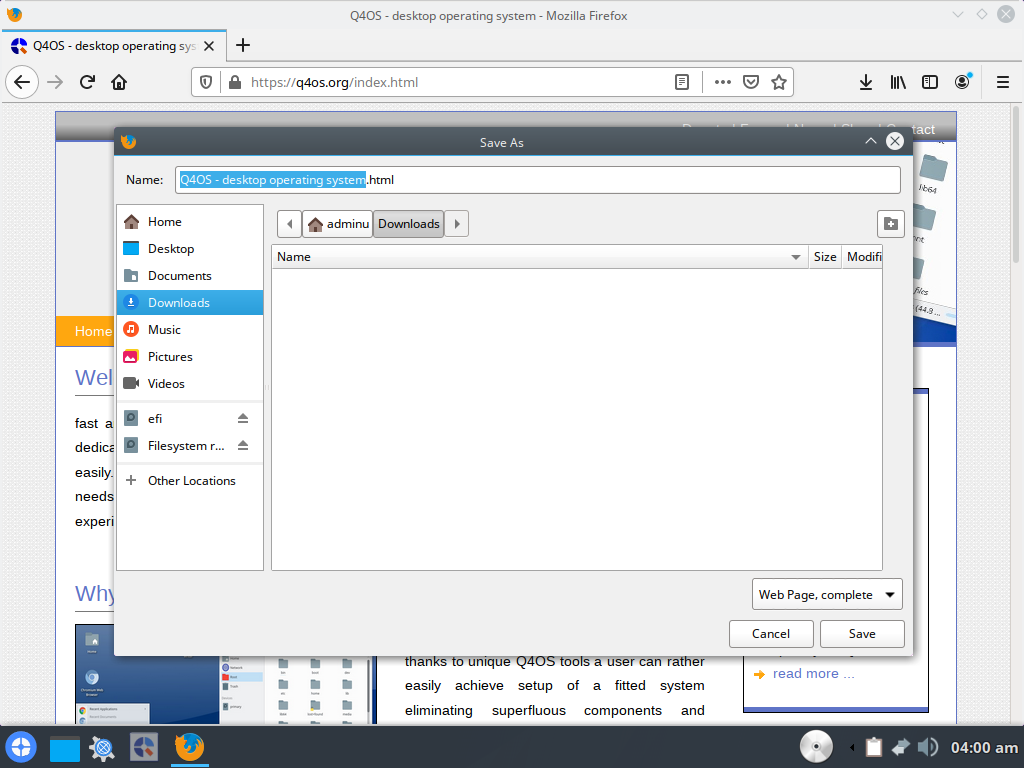Reload the current page
The width and height of the screenshot is (1024, 768).
(x=87, y=82)
